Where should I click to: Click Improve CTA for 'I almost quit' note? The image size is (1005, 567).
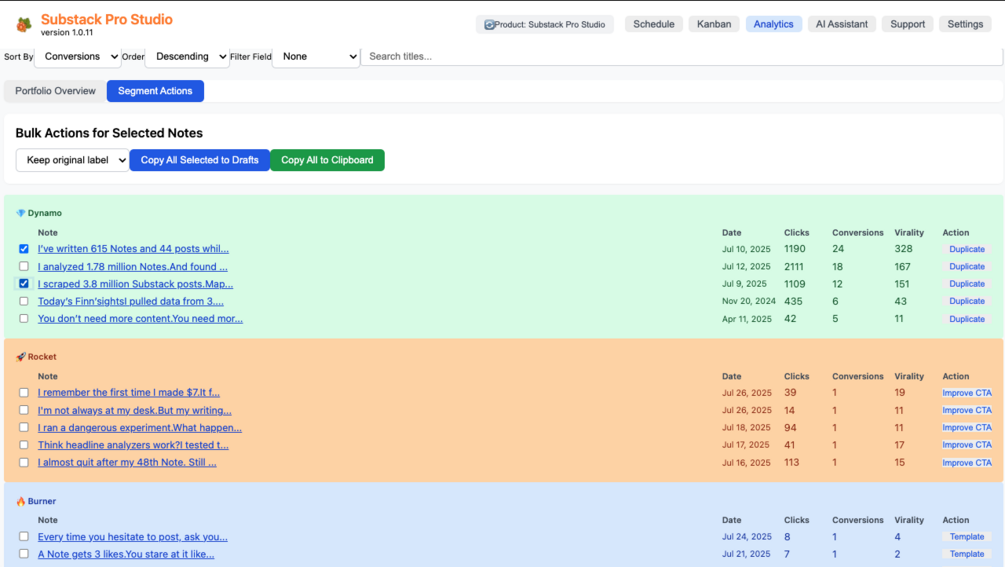pos(967,463)
